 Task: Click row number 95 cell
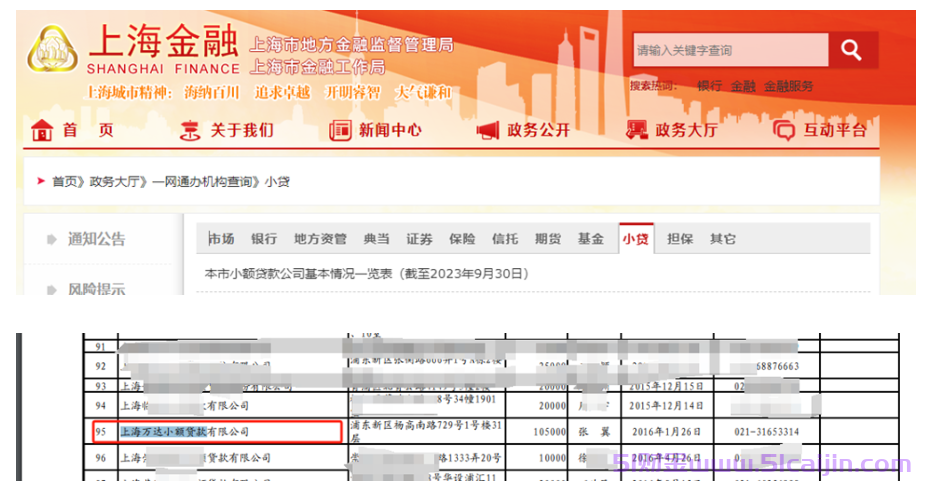pyautogui.click(x=100, y=432)
